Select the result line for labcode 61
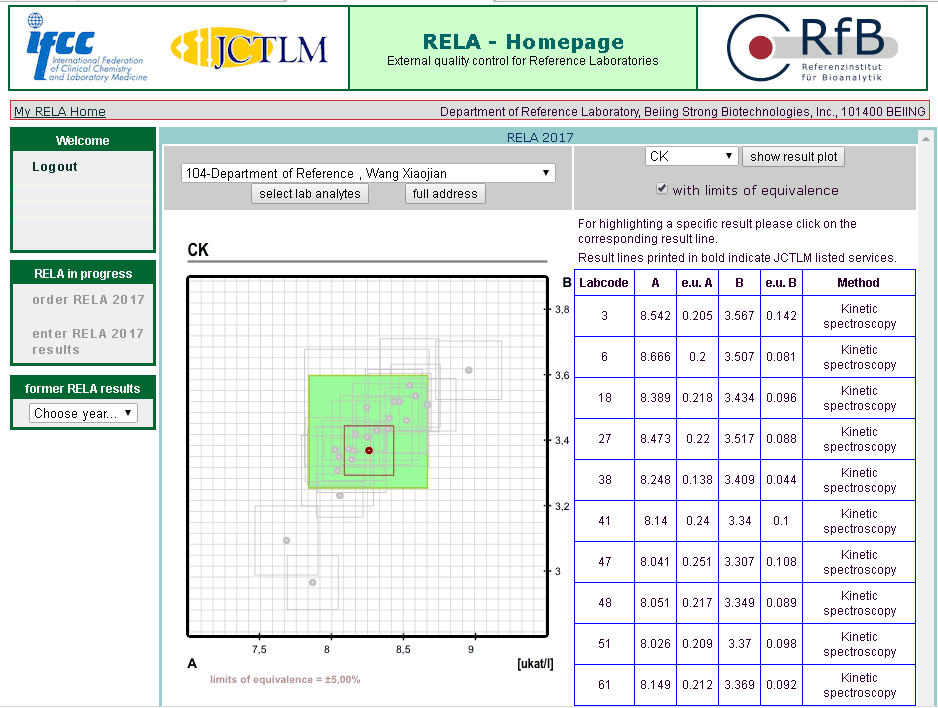 coord(745,685)
